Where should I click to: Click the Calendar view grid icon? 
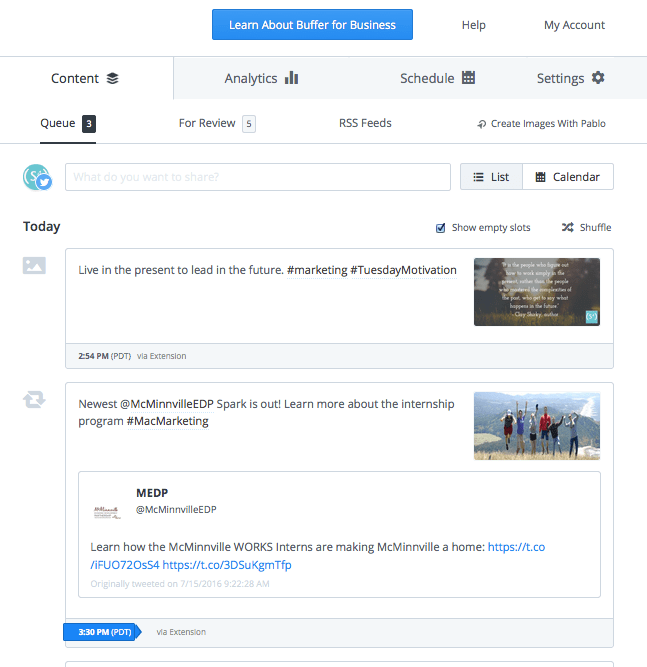pyautogui.click(x=540, y=177)
